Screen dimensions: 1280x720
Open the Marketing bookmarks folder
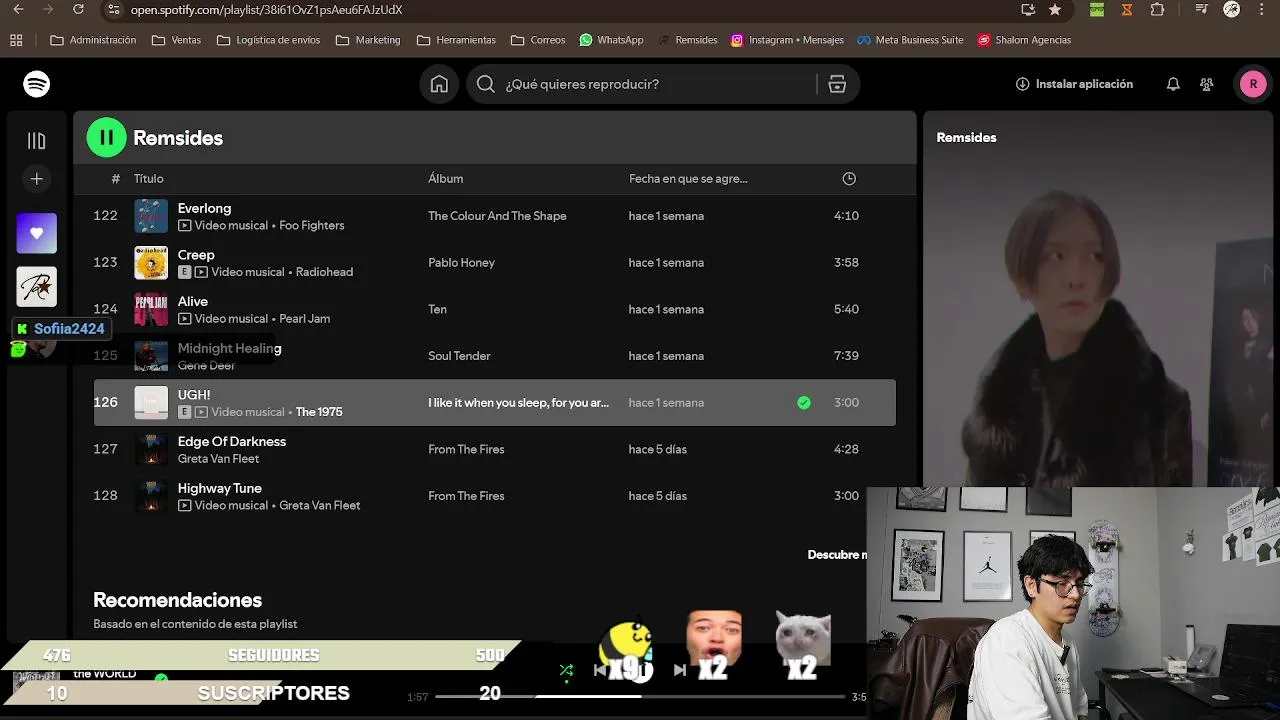(x=368, y=40)
